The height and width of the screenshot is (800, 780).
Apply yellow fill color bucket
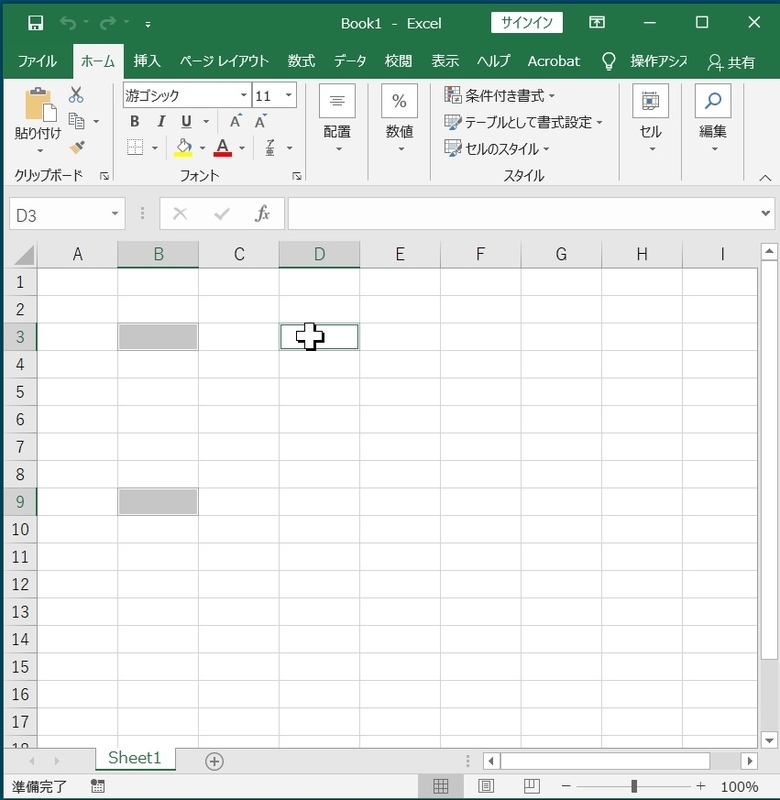[184, 147]
